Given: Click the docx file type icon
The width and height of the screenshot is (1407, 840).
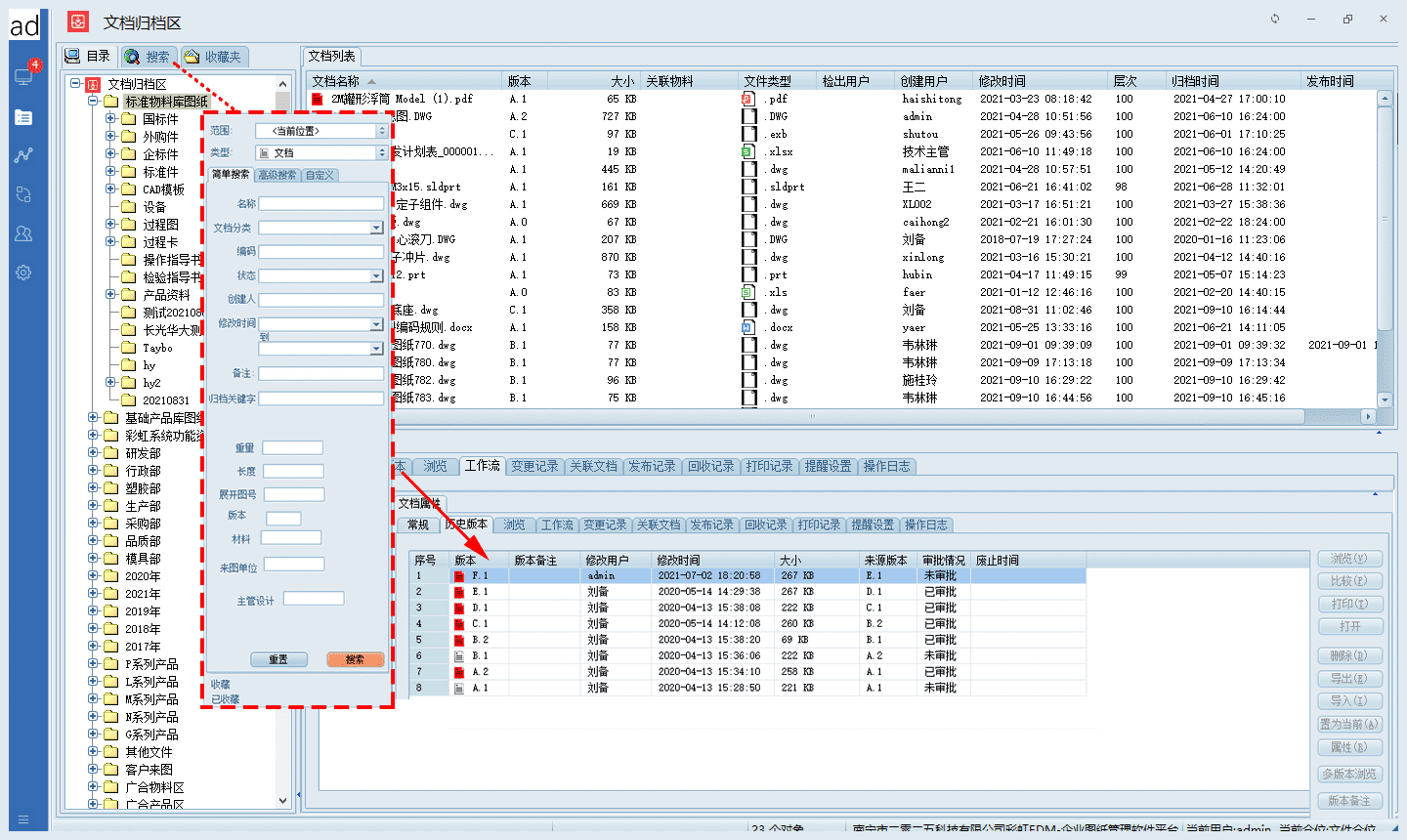Looking at the screenshot, I should [x=747, y=327].
